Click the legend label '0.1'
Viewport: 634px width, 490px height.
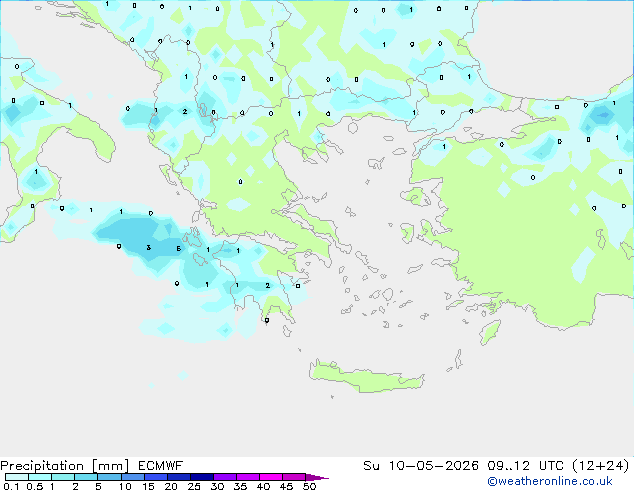(11, 486)
